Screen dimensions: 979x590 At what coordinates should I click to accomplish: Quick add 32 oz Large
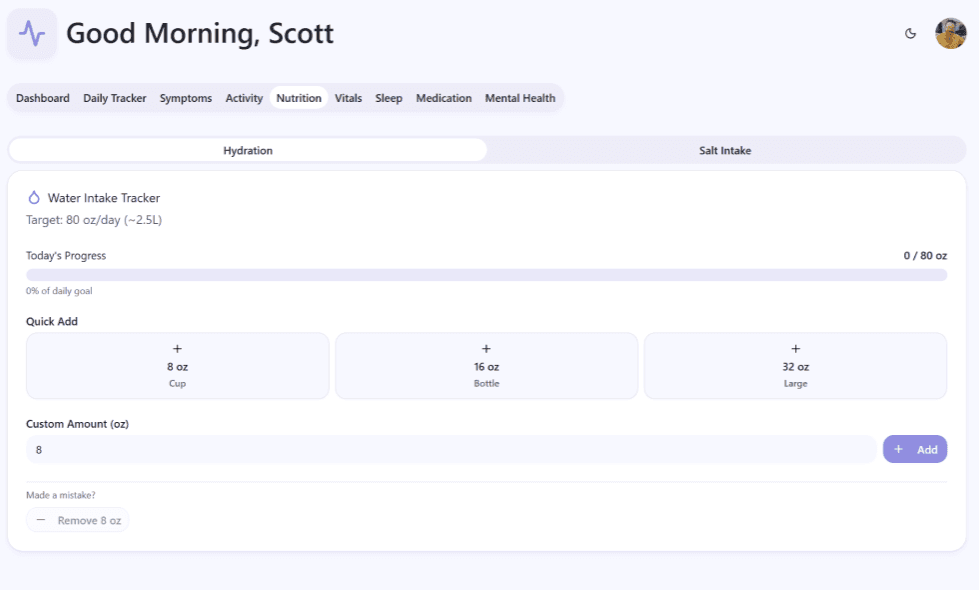[795, 366]
